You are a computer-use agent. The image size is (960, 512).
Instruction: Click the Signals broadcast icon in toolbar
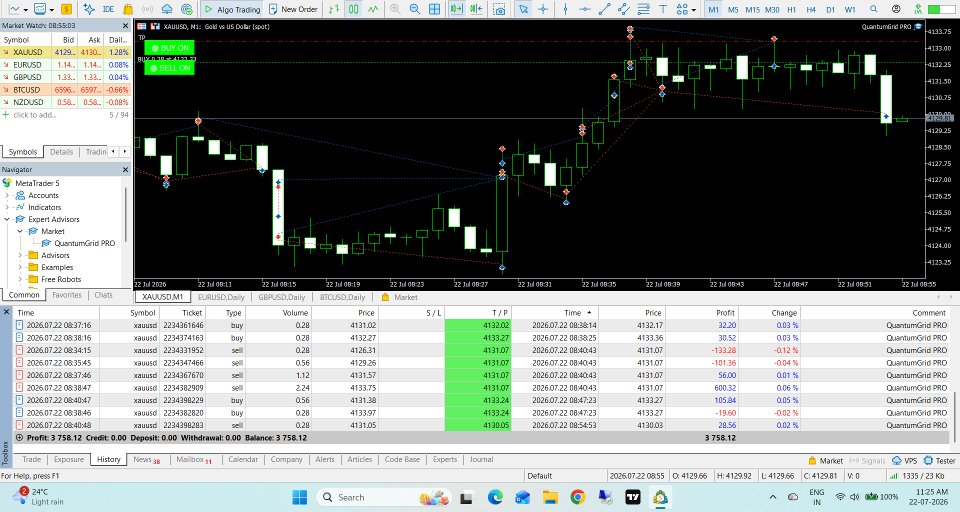coord(148,9)
